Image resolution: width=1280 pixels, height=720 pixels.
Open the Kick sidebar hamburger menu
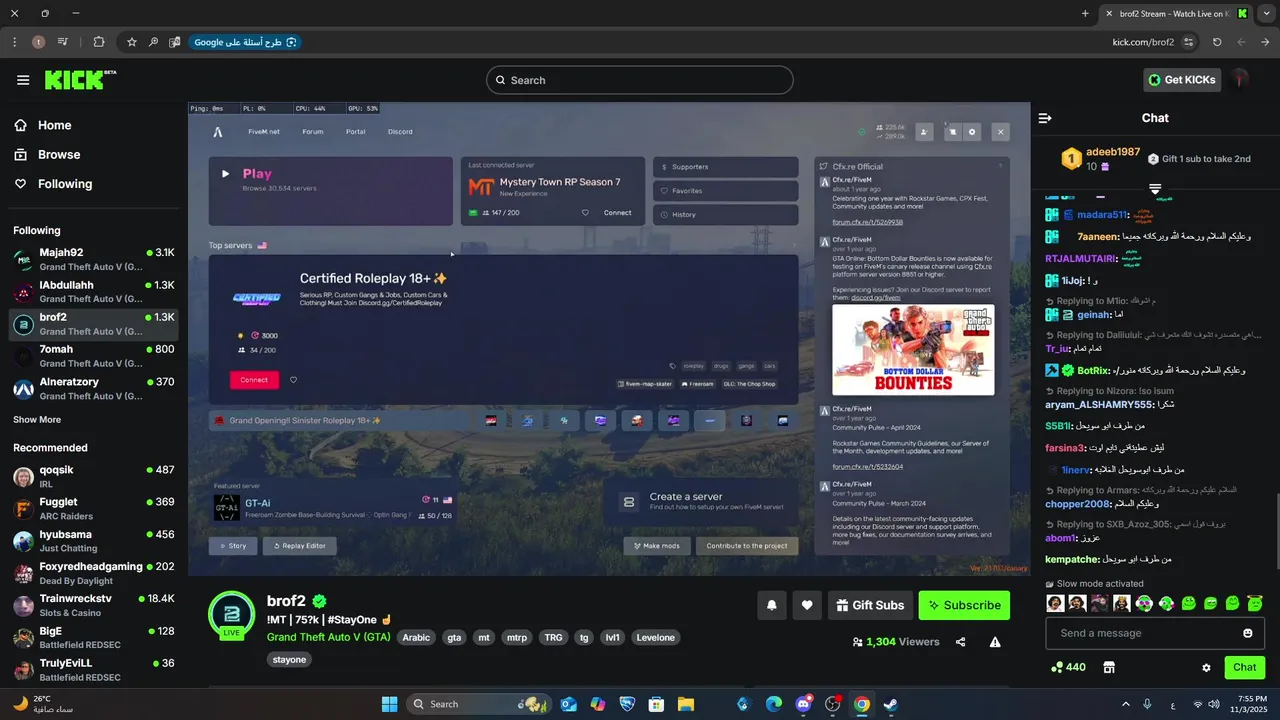[23, 80]
